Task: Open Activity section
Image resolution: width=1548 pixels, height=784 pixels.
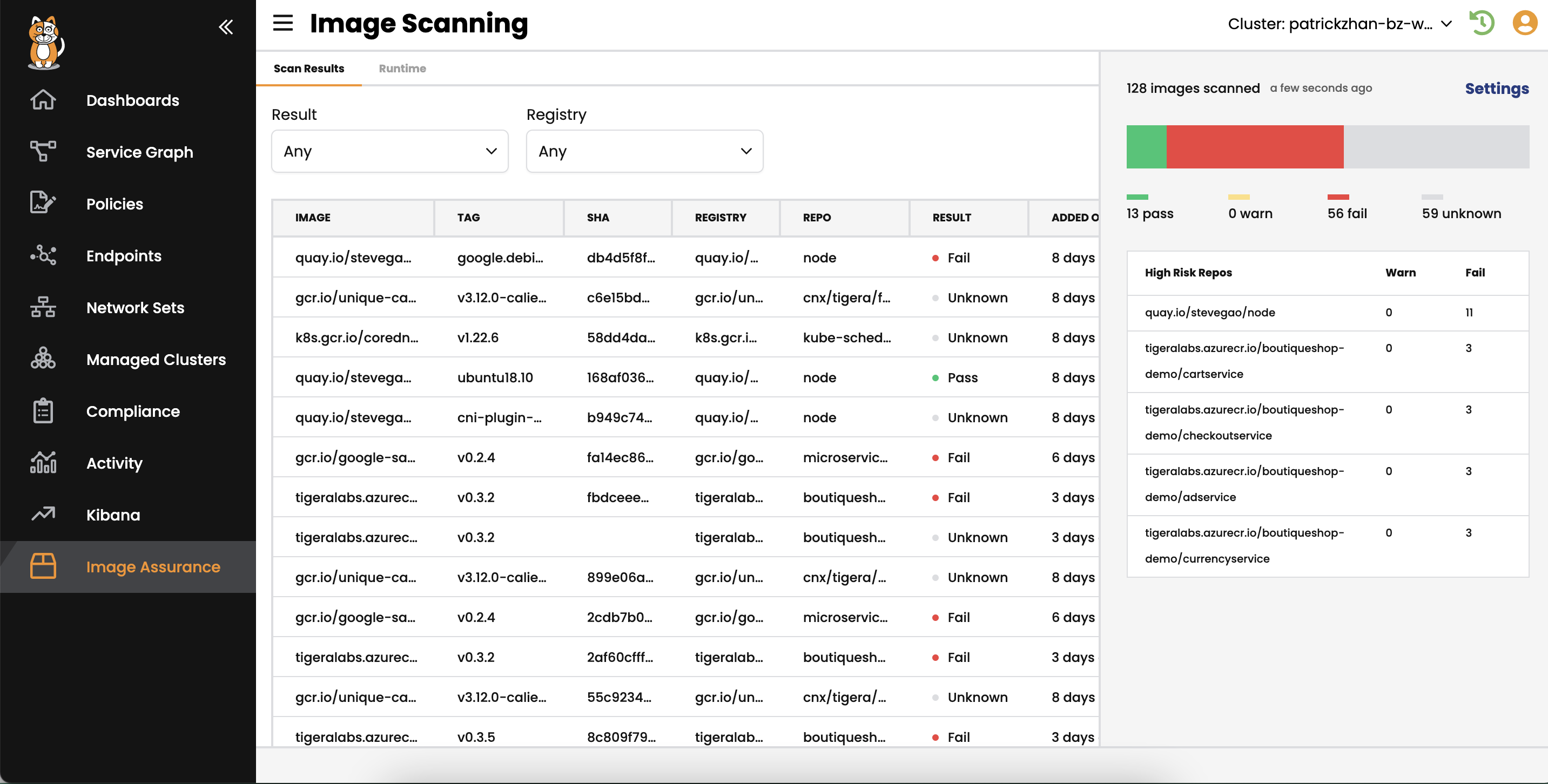Action: (114, 463)
